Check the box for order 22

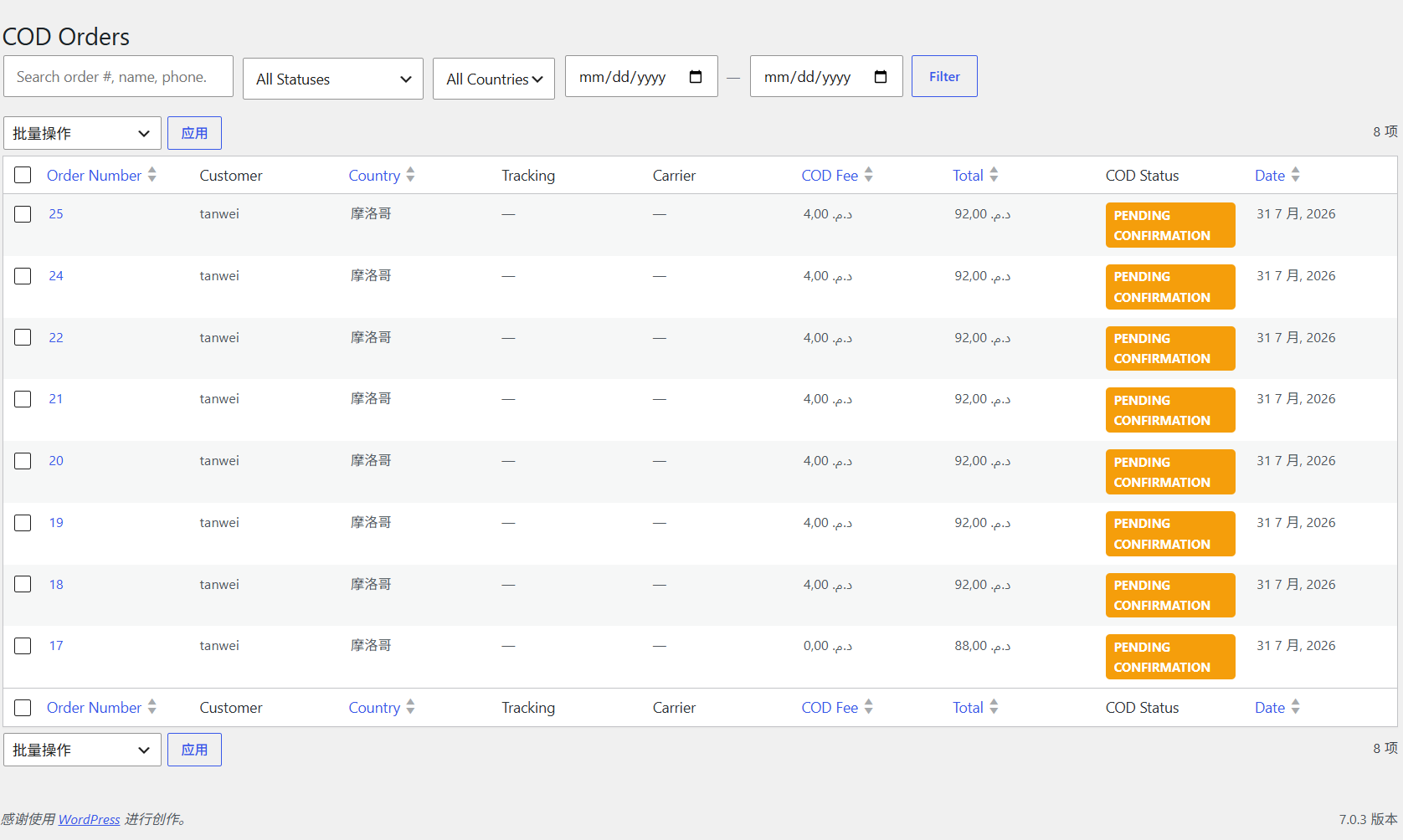(23, 337)
